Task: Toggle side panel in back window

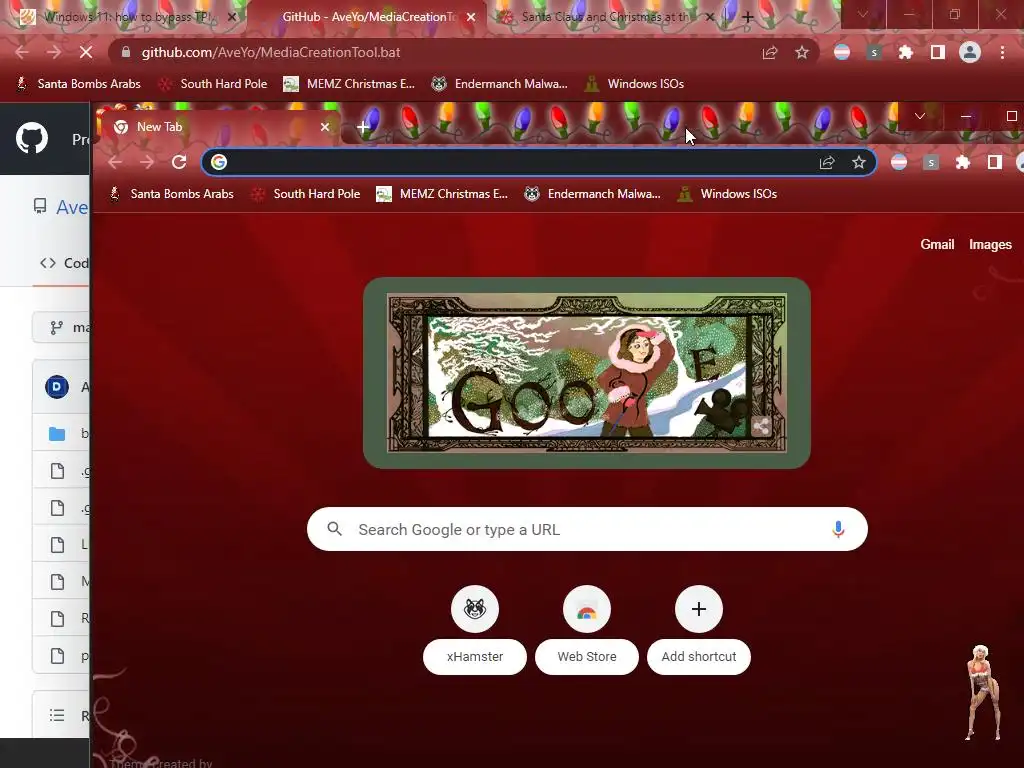Action: [x=938, y=52]
